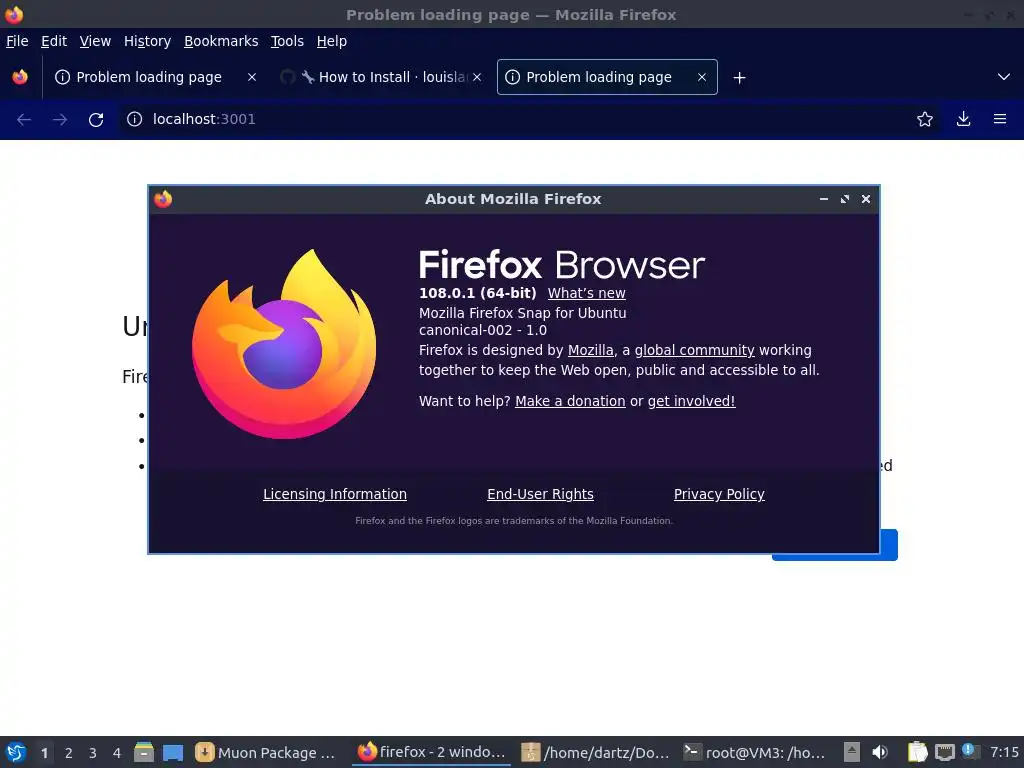Viewport: 1024px width, 768px height.
Task: Reload the current page
Action: pyautogui.click(x=96, y=119)
